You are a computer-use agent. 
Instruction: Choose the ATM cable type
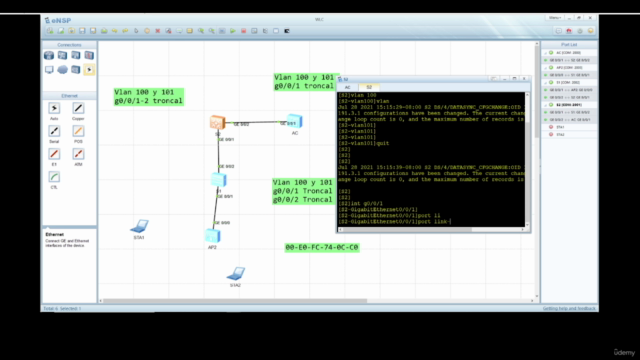(78, 154)
